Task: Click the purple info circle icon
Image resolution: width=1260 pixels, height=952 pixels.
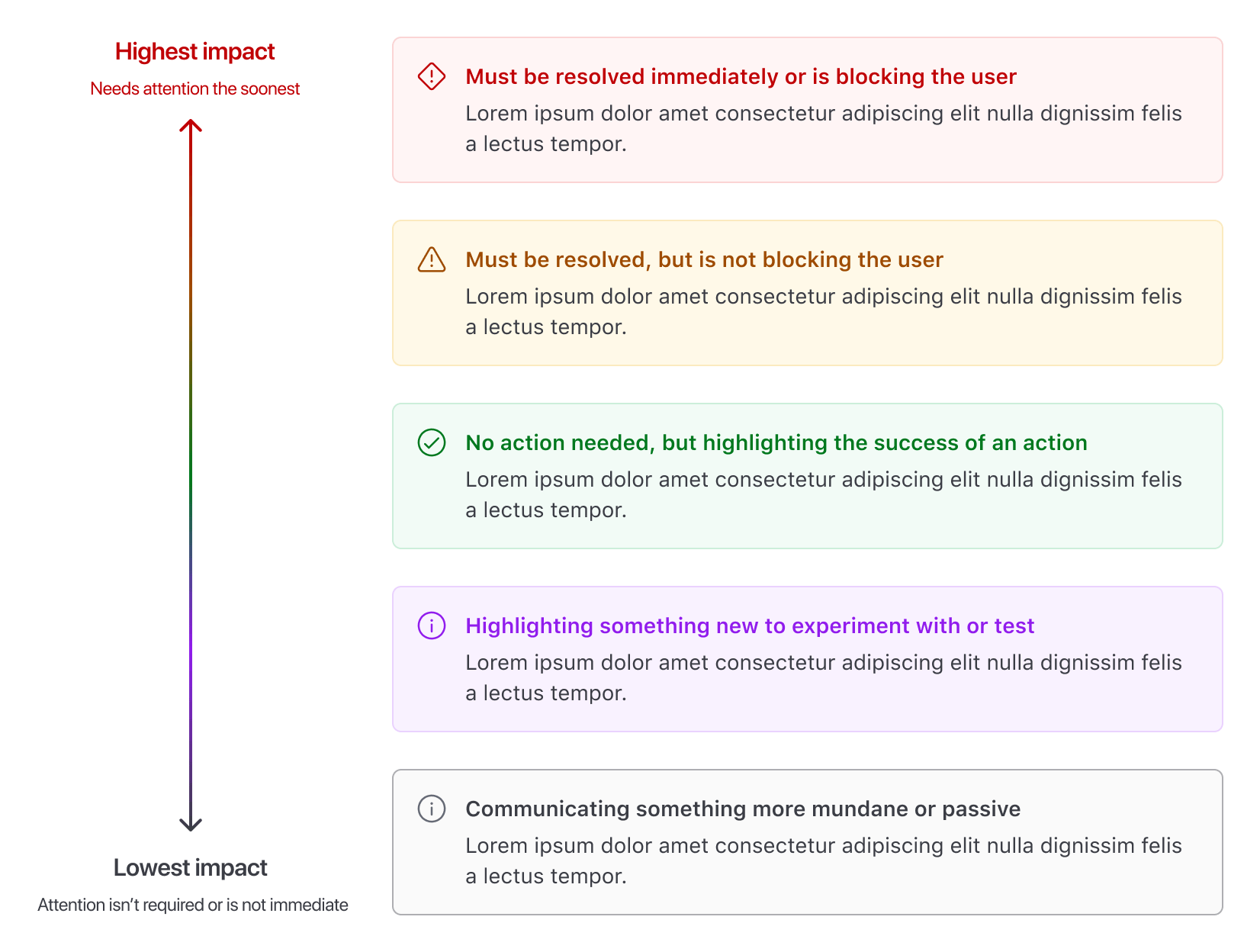Action: coord(431,626)
